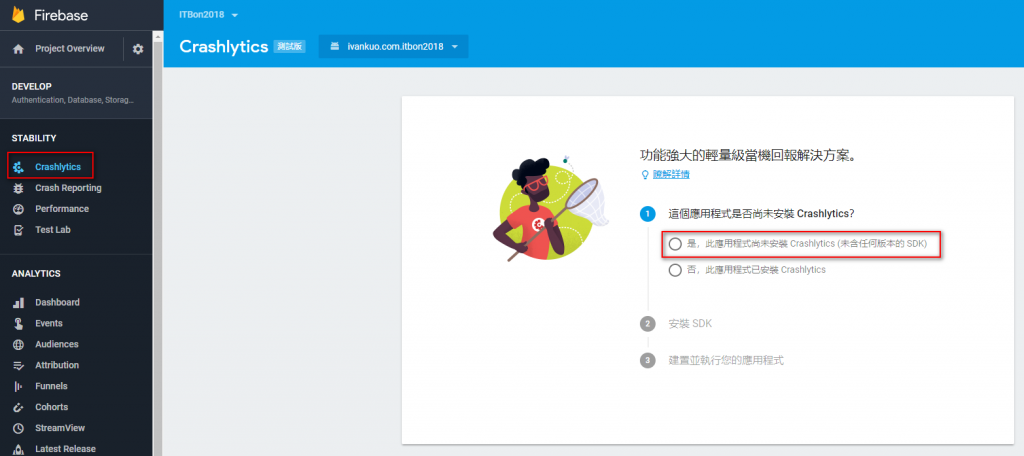Click the Funnels icon
Viewport: 1024px width, 456px height.
[18, 386]
